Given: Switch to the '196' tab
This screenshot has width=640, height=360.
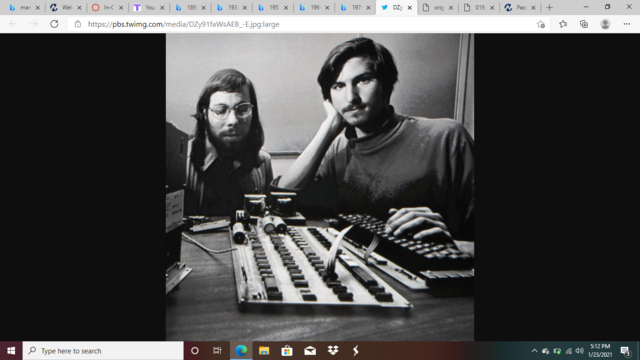Looking at the screenshot, I should click(x=313, y=7).
